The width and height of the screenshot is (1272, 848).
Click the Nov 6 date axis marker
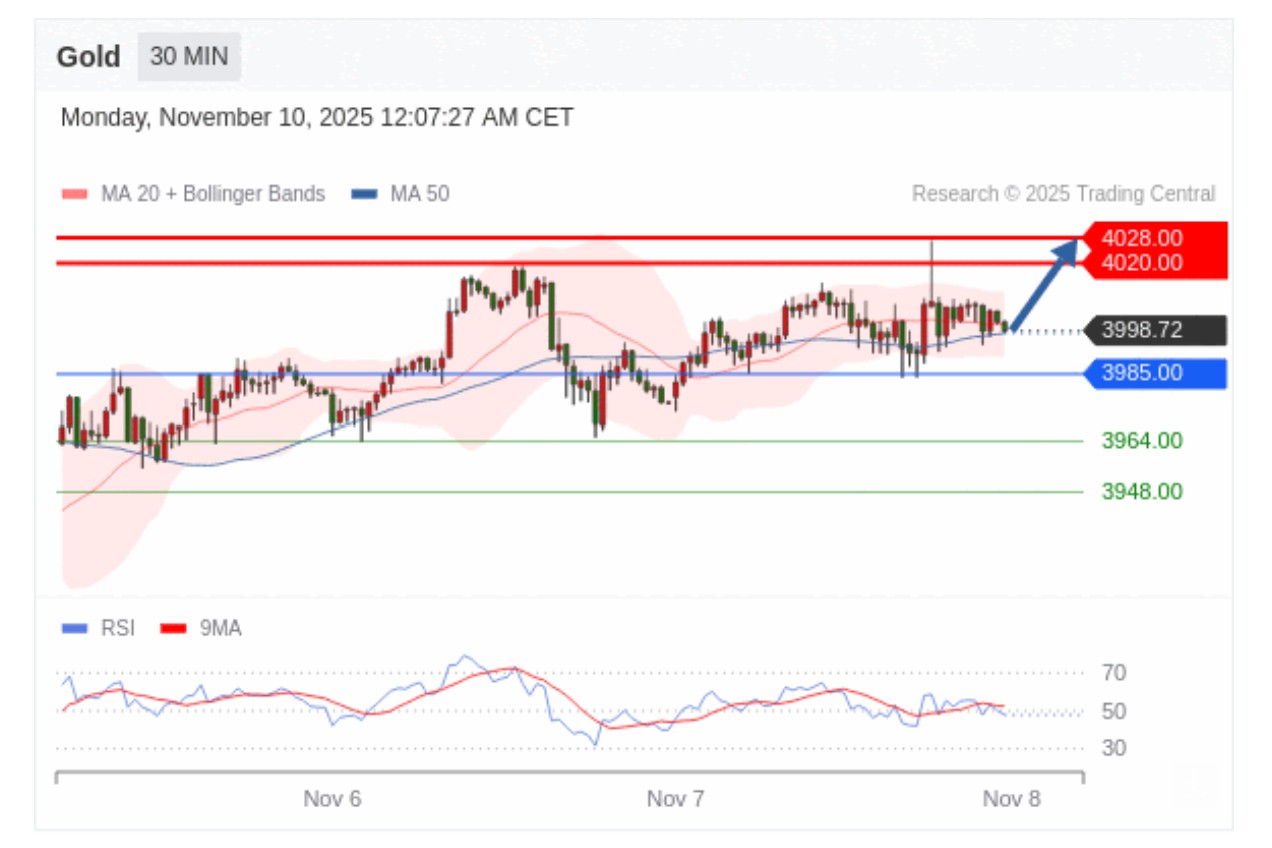[x=332, y=799]
